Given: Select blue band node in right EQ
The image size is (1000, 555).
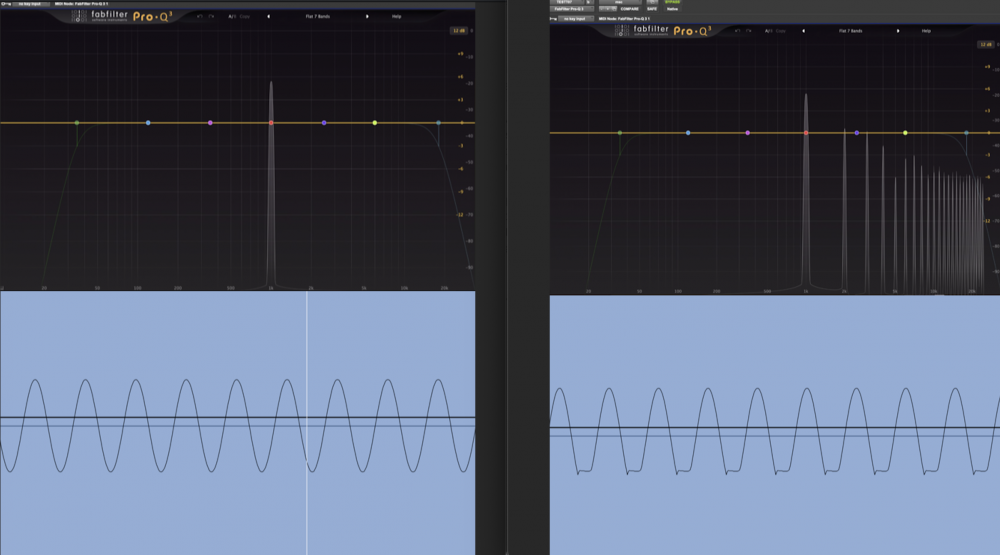Looking at the screenshot, I should (688, 133).
